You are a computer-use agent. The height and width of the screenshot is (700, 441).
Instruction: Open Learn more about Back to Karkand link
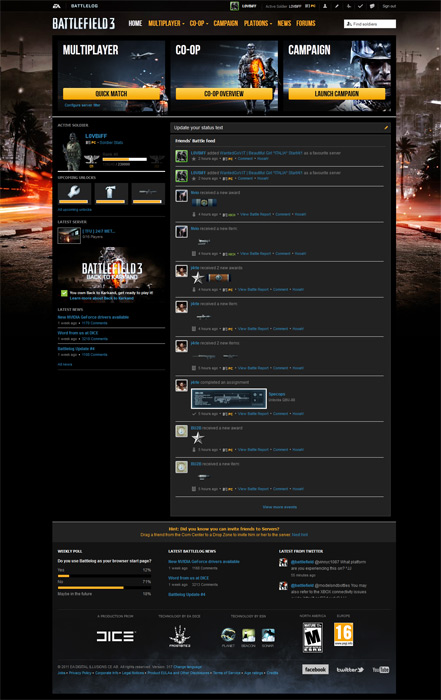pyautogui.click(x=101, y=298)
